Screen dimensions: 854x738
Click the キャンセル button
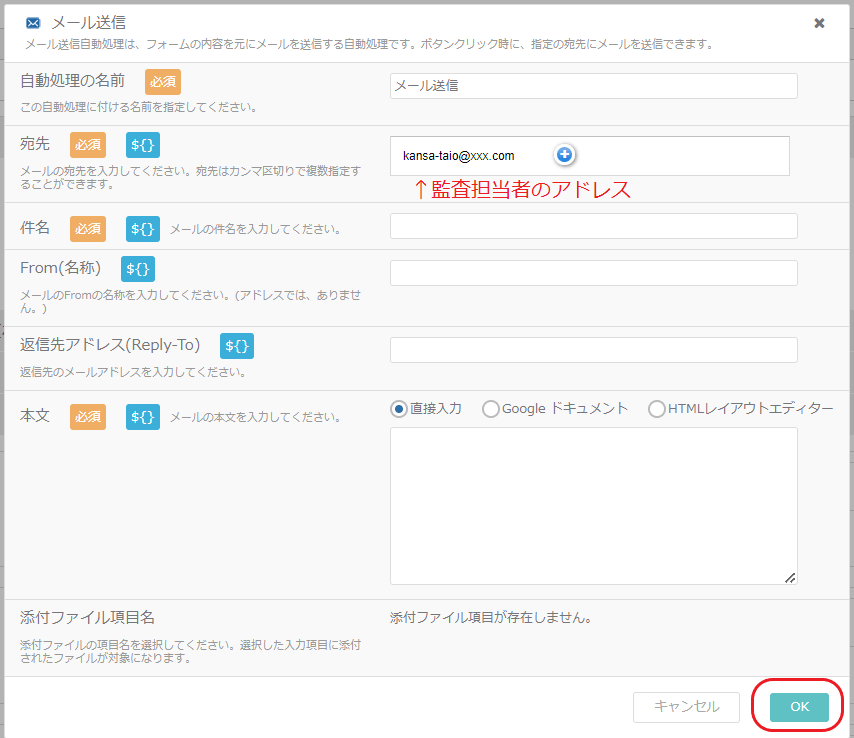coord(686,707)
